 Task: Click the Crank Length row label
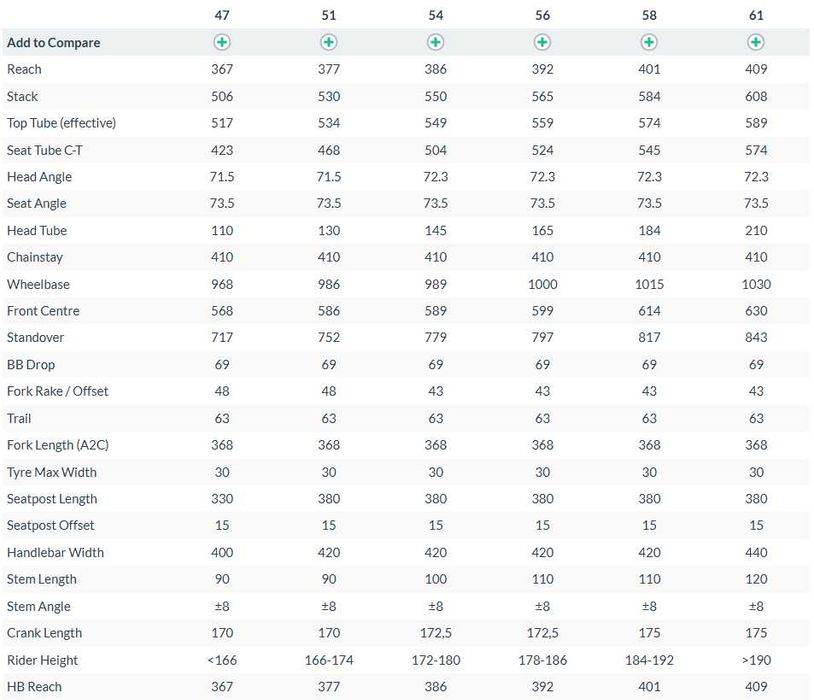44,633
